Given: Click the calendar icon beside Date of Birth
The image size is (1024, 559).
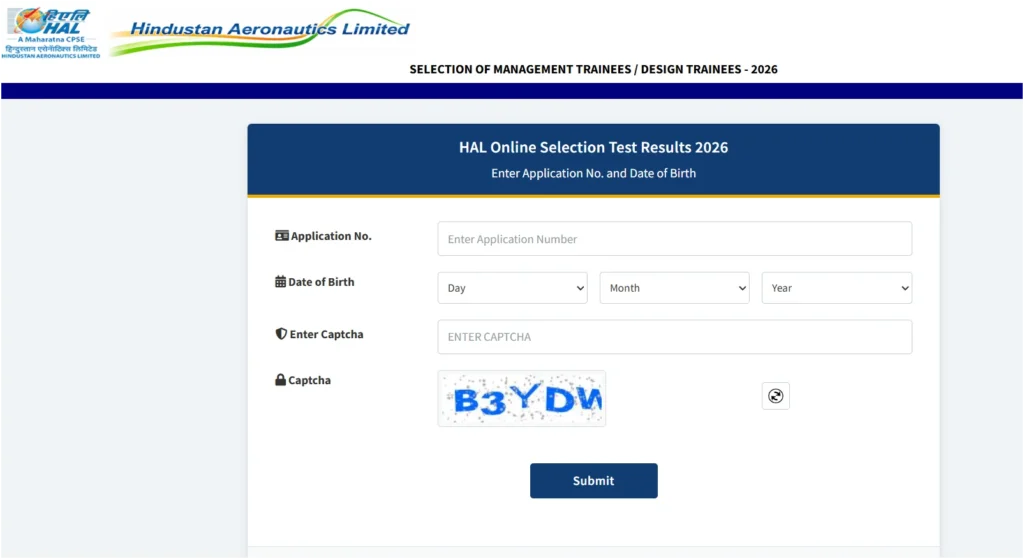Looking at the screenshot, I should tap(280, 281).
